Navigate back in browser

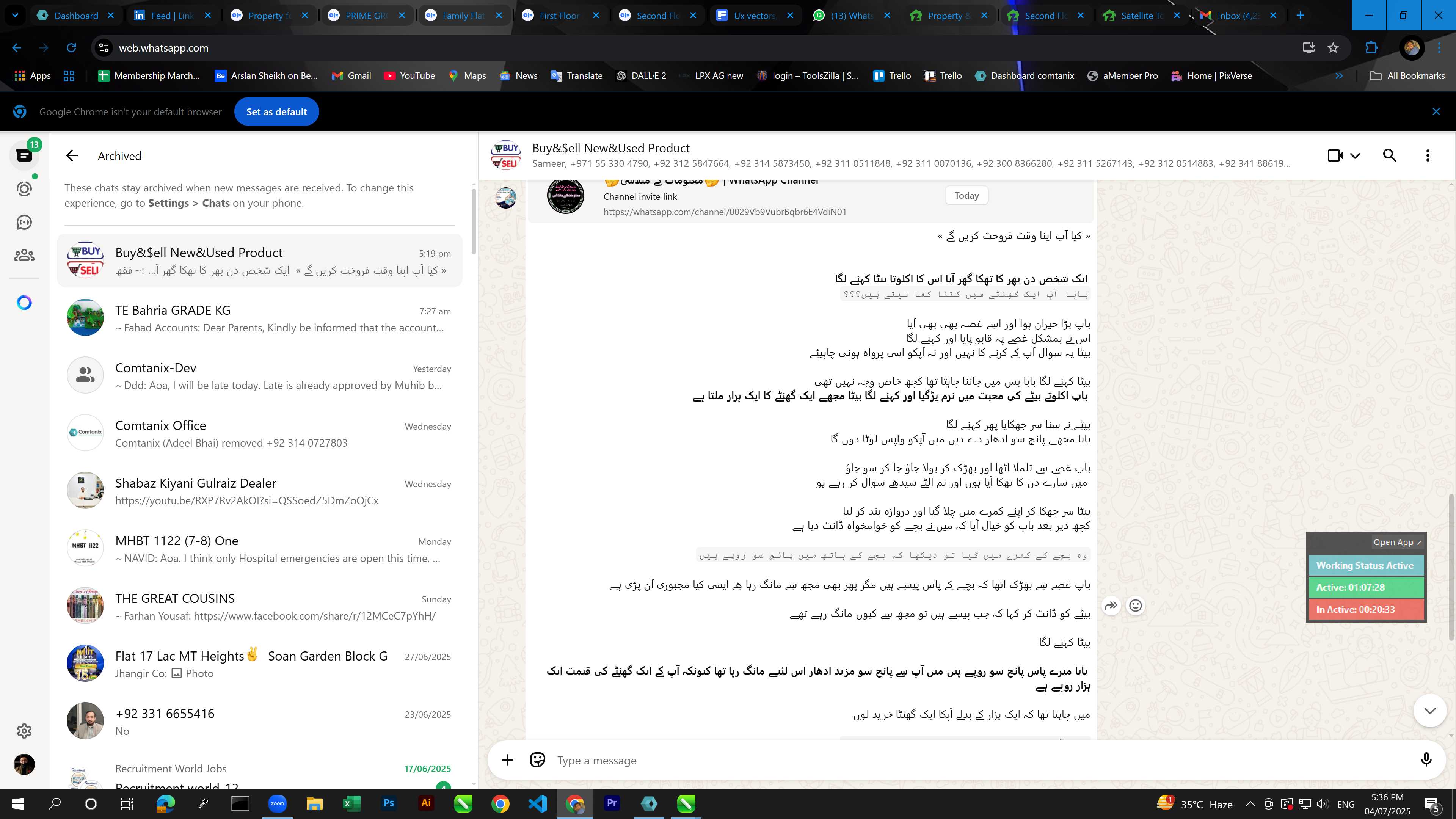[x=17, y=48]
